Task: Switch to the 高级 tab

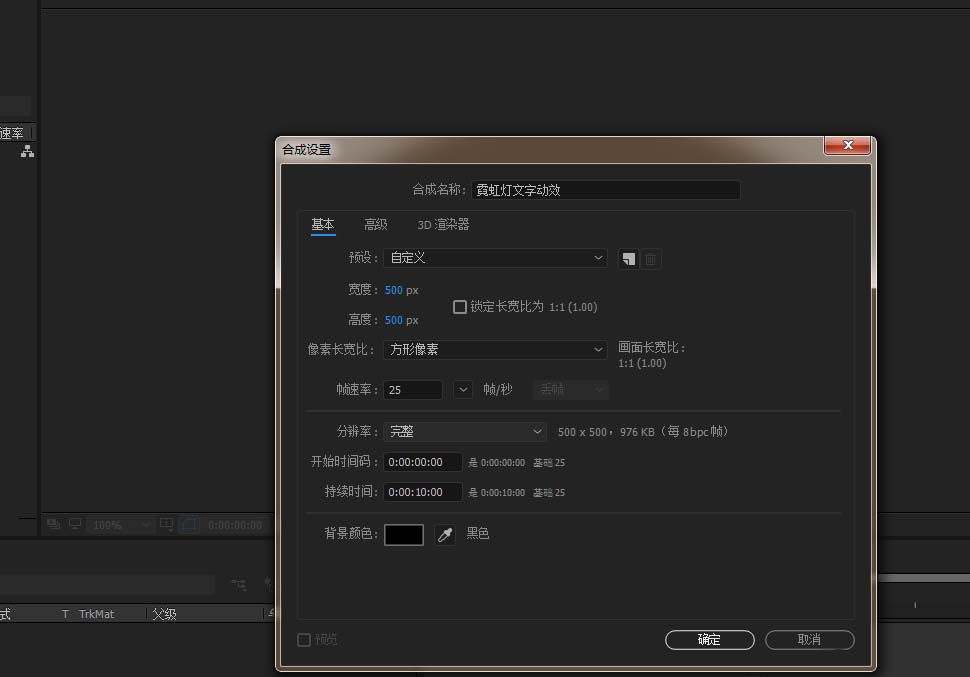Action: [375, 225]
